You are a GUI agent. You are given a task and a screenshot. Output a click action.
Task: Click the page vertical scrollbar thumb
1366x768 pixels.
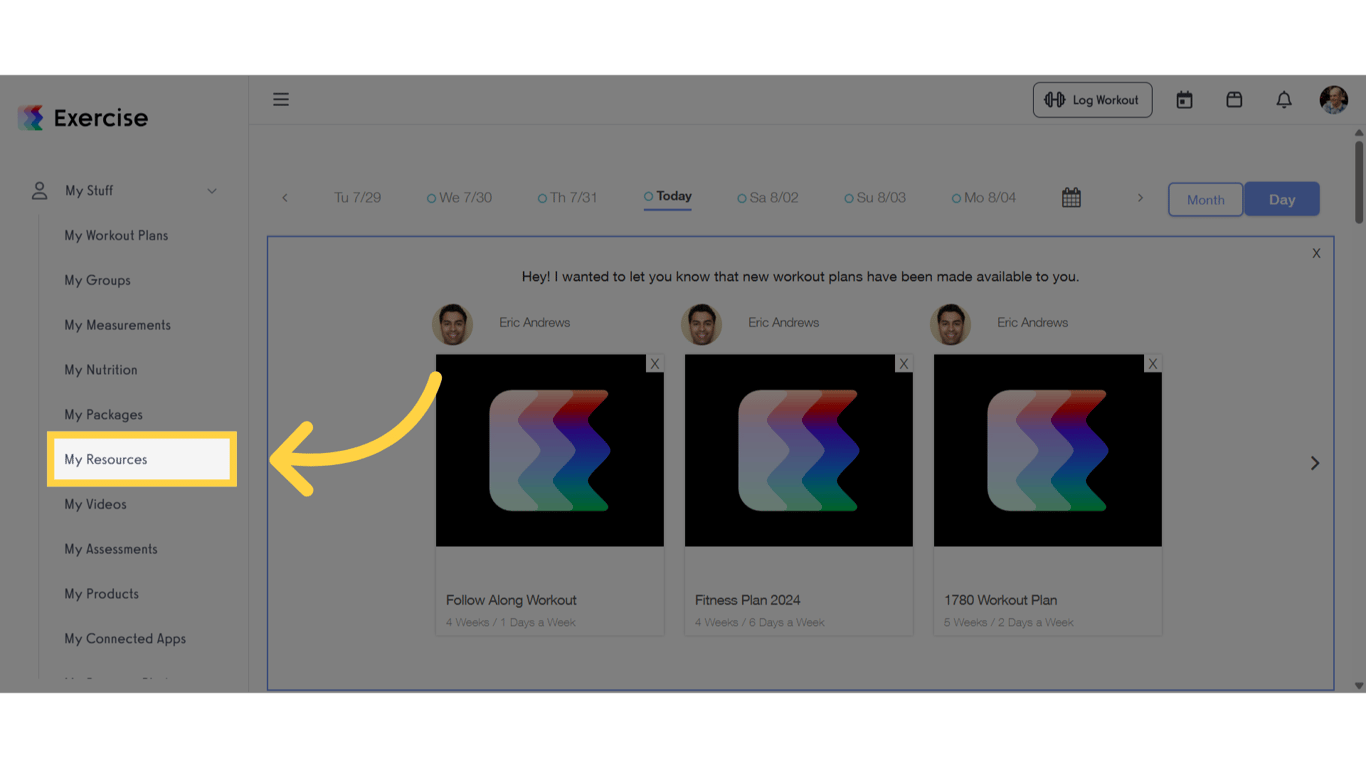pos(1359,182)
